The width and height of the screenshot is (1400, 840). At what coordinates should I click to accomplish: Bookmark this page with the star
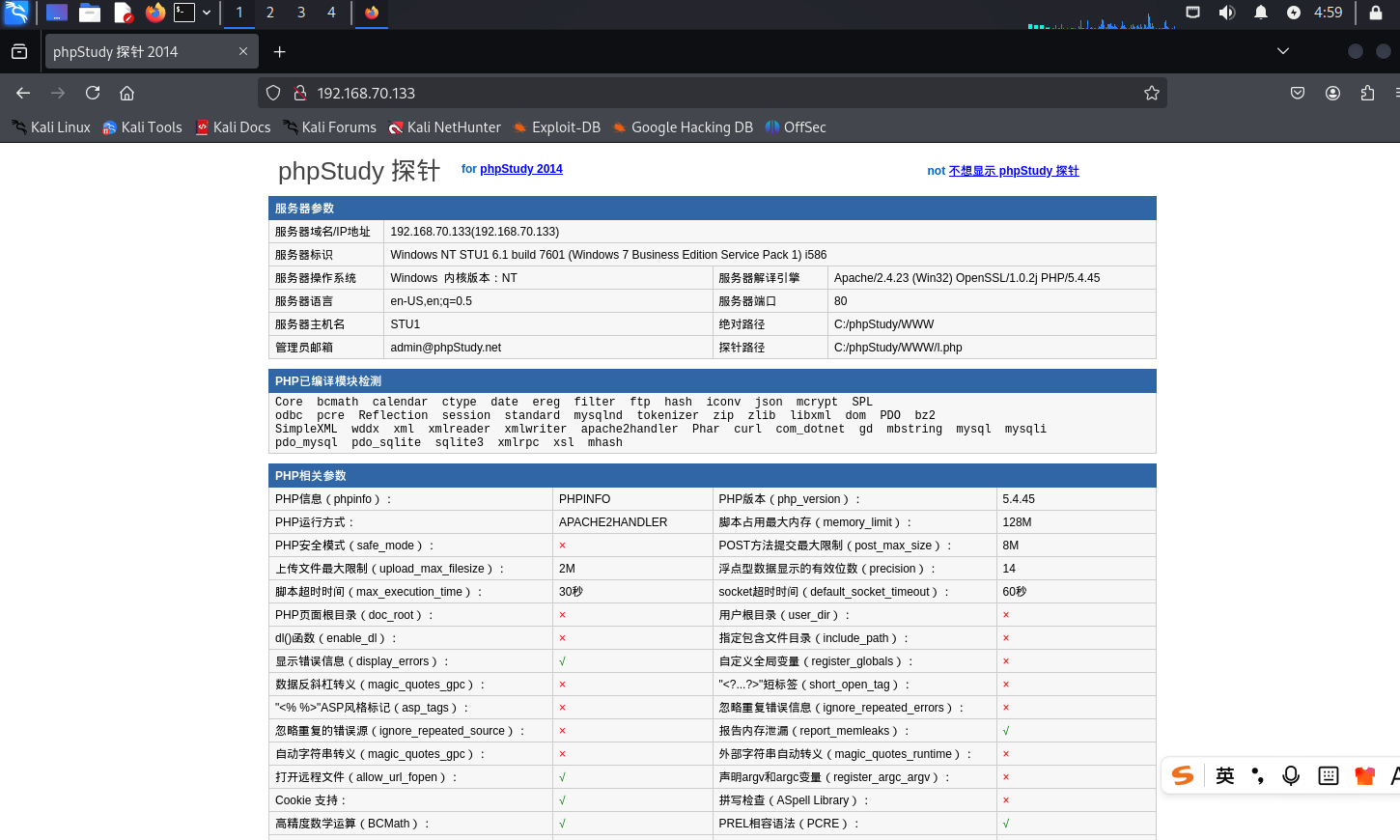(1152, 93)
